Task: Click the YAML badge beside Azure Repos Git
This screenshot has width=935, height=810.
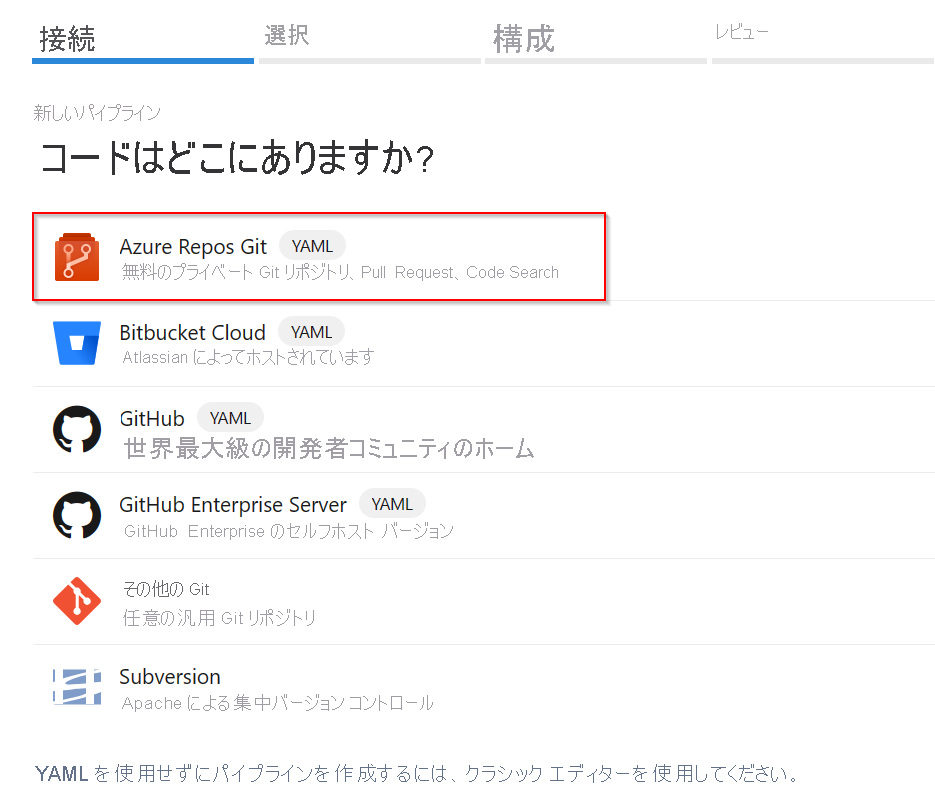Action: click(312, 245)
